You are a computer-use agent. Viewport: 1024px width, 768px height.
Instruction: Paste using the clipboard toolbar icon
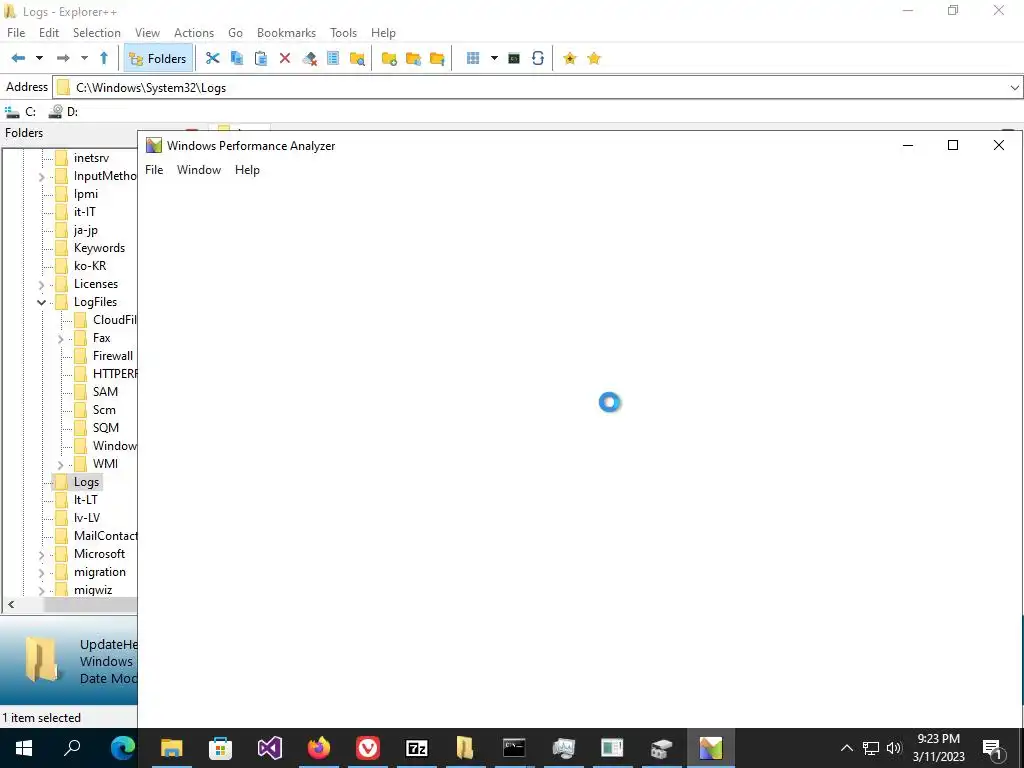pyautogui.click(x=261, y=59)
